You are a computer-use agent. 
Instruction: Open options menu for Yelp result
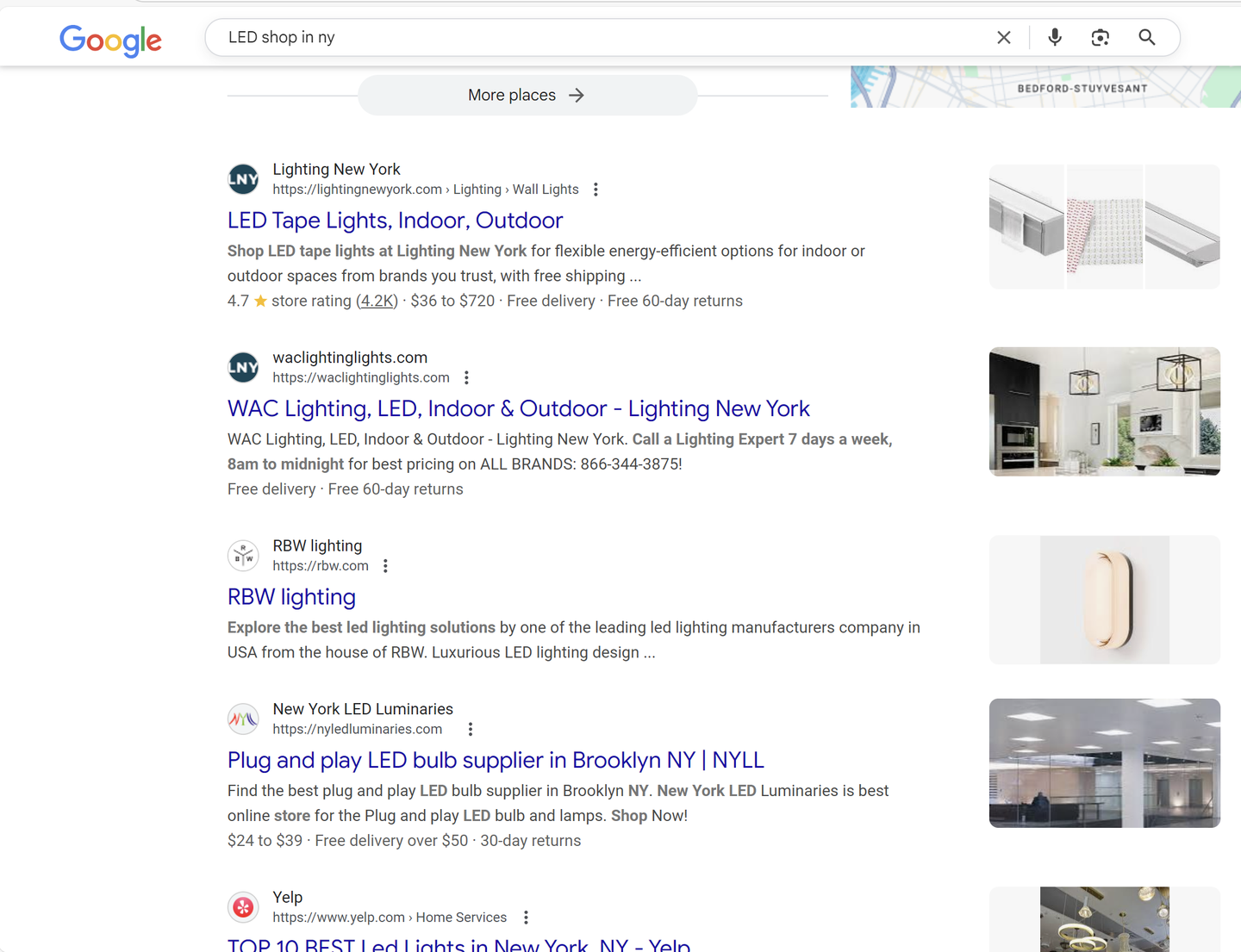click(x=526, y=918)
